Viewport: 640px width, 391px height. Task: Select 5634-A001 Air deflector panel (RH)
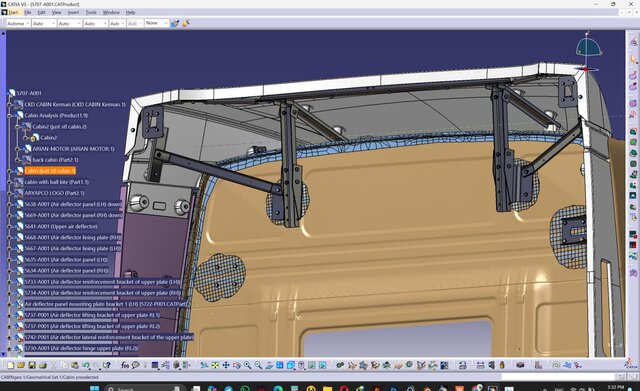pyautogui.click(x=67, y=271)
